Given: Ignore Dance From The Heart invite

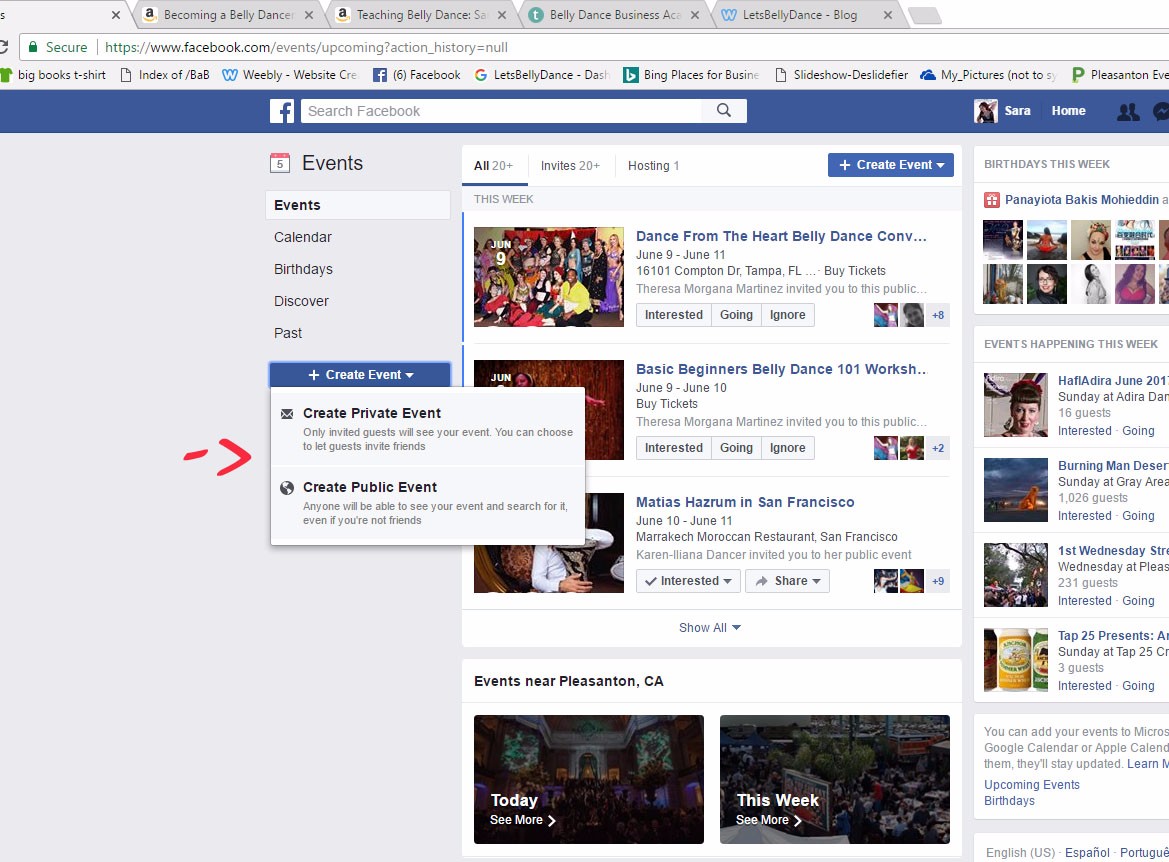Looking at the screenshot, I should point(787,315).
